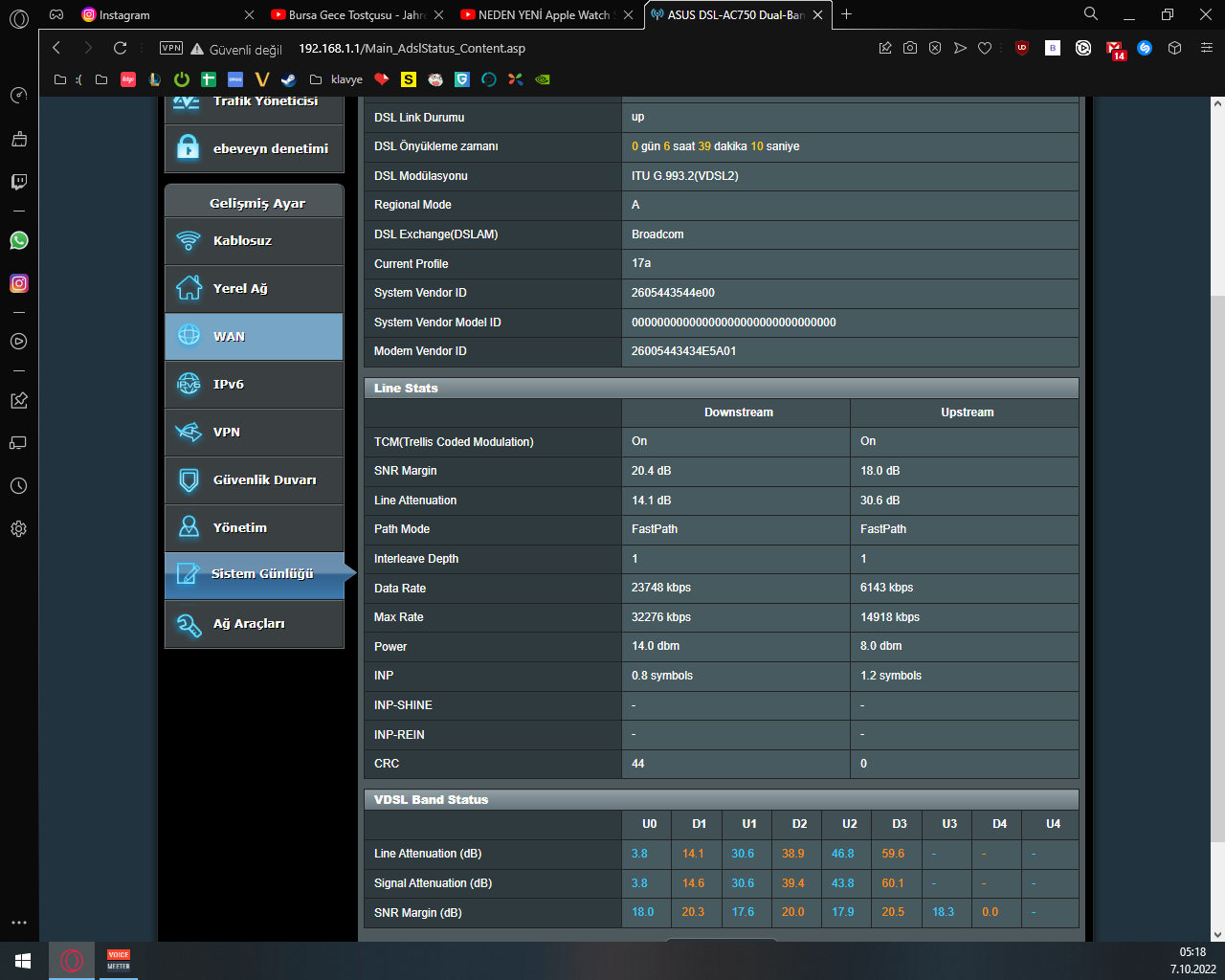Open the Shazam extension

(x=1145, y=48)
